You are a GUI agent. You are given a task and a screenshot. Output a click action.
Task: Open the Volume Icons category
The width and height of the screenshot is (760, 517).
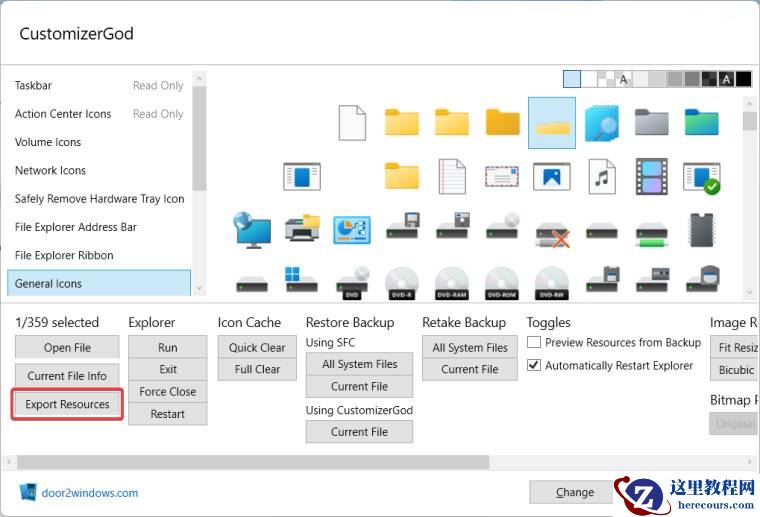click(48, 142)
